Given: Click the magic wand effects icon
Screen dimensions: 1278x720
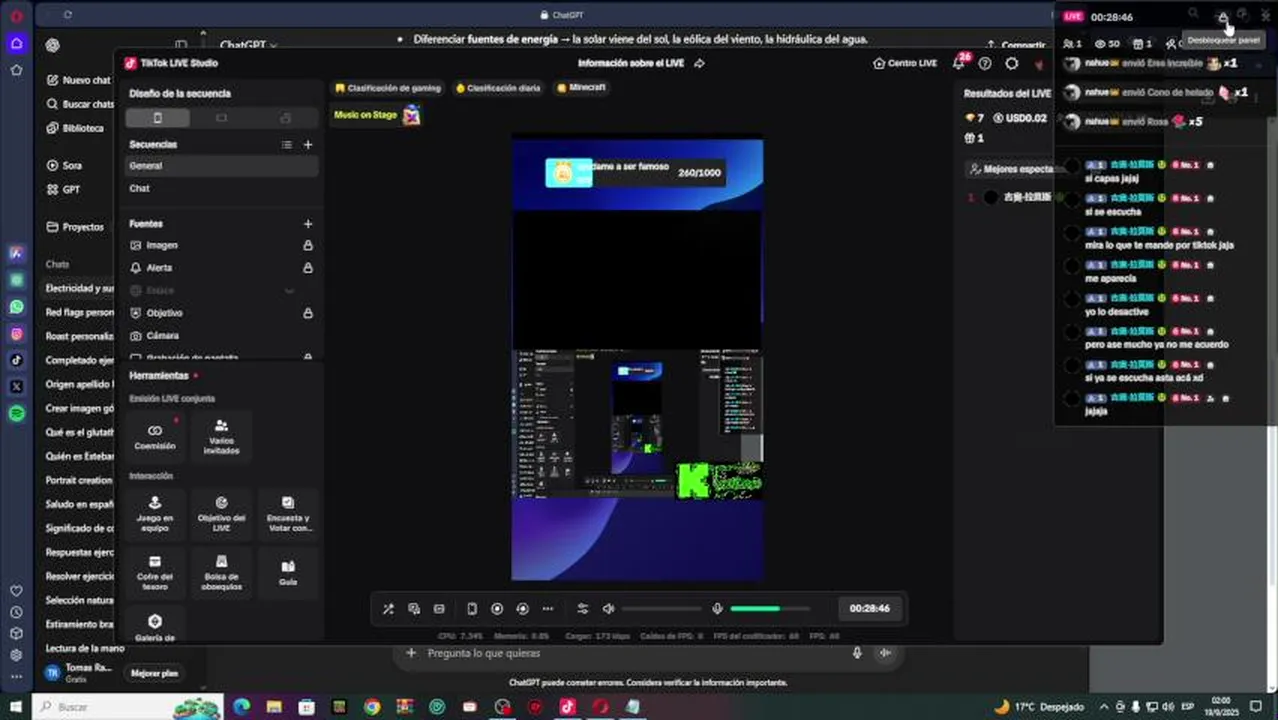Looking at the screenshot, I should point(388,609).
